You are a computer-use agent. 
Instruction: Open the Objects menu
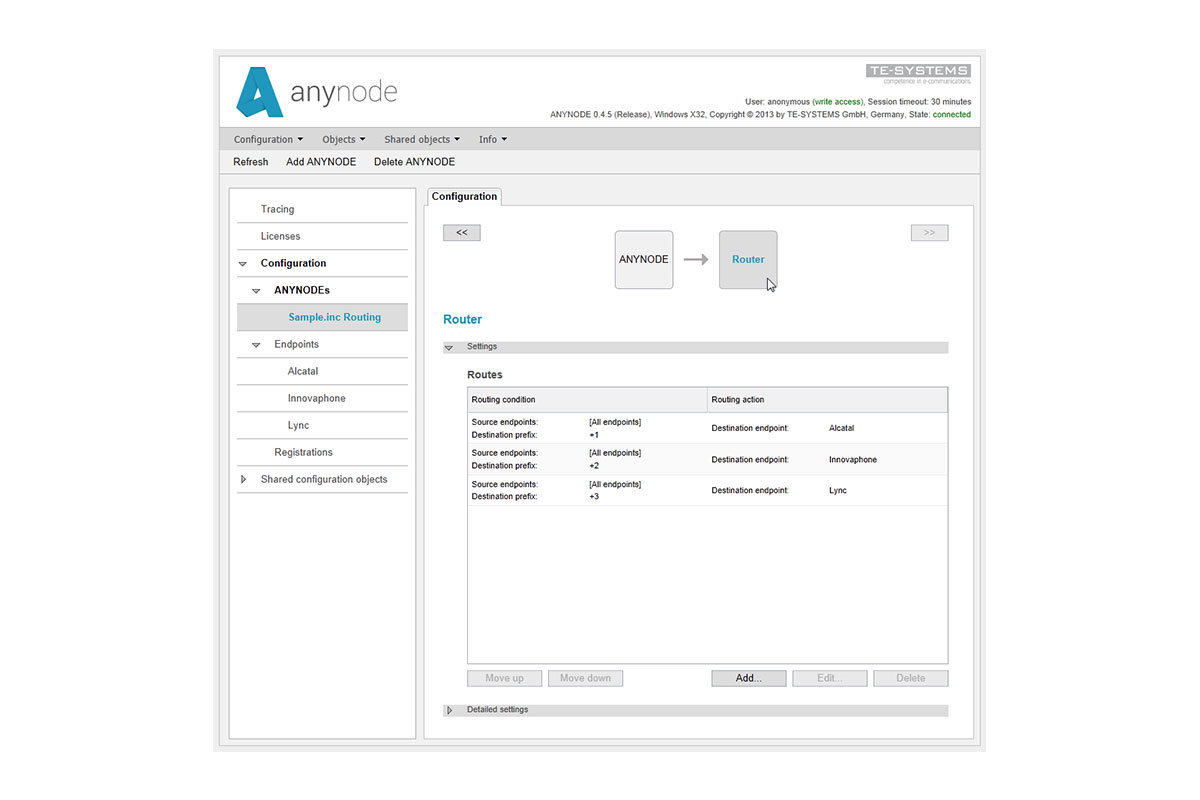tap(344, 140)
